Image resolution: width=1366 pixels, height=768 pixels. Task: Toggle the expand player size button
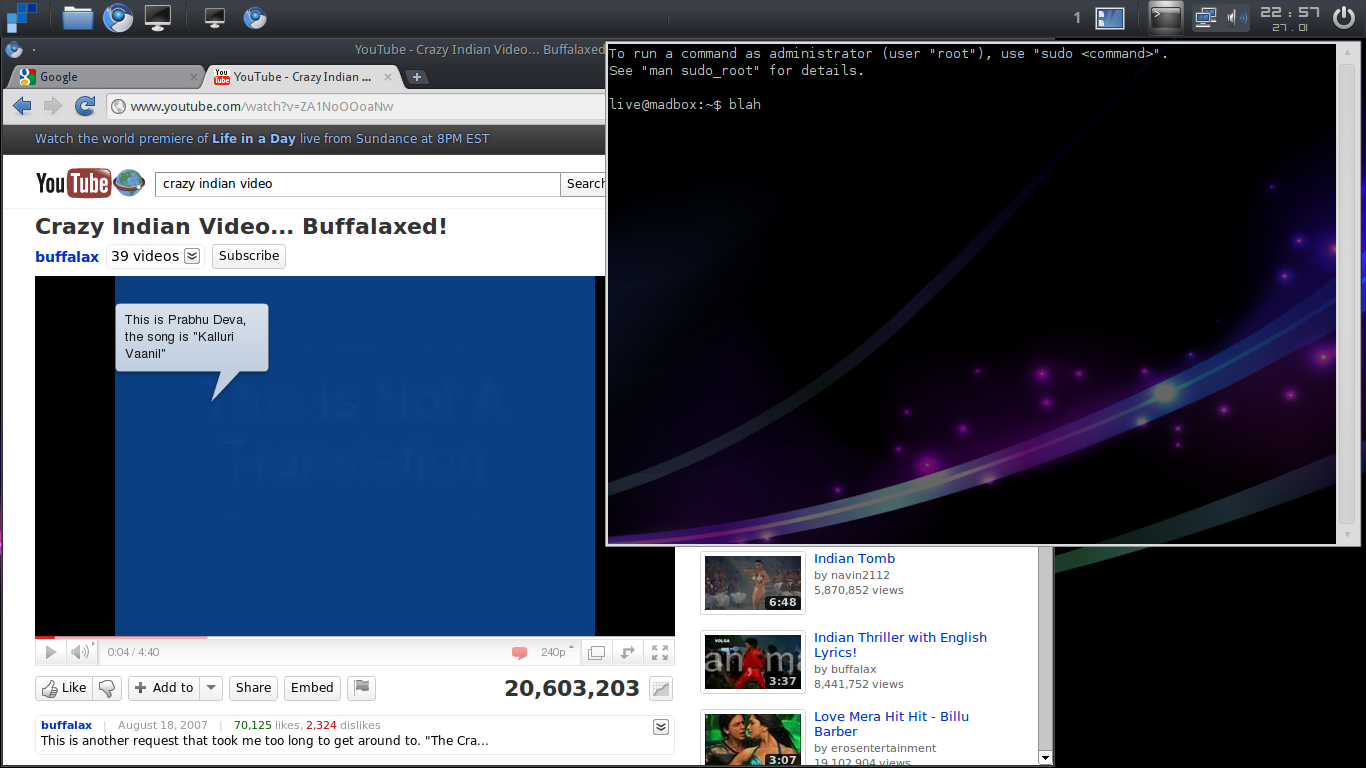628,653
